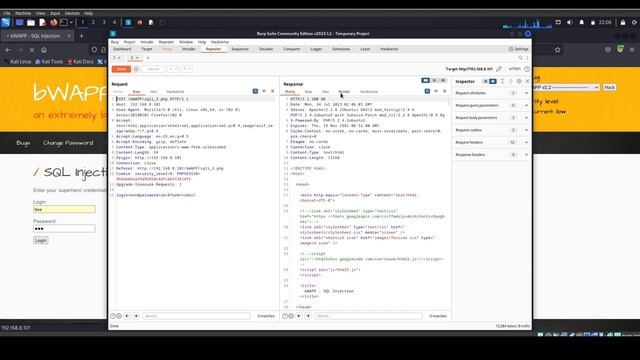This screenshot has height=360, width=640.
Task: Click request search help icon
Action: pyautogui.click(x=113, y=316)
